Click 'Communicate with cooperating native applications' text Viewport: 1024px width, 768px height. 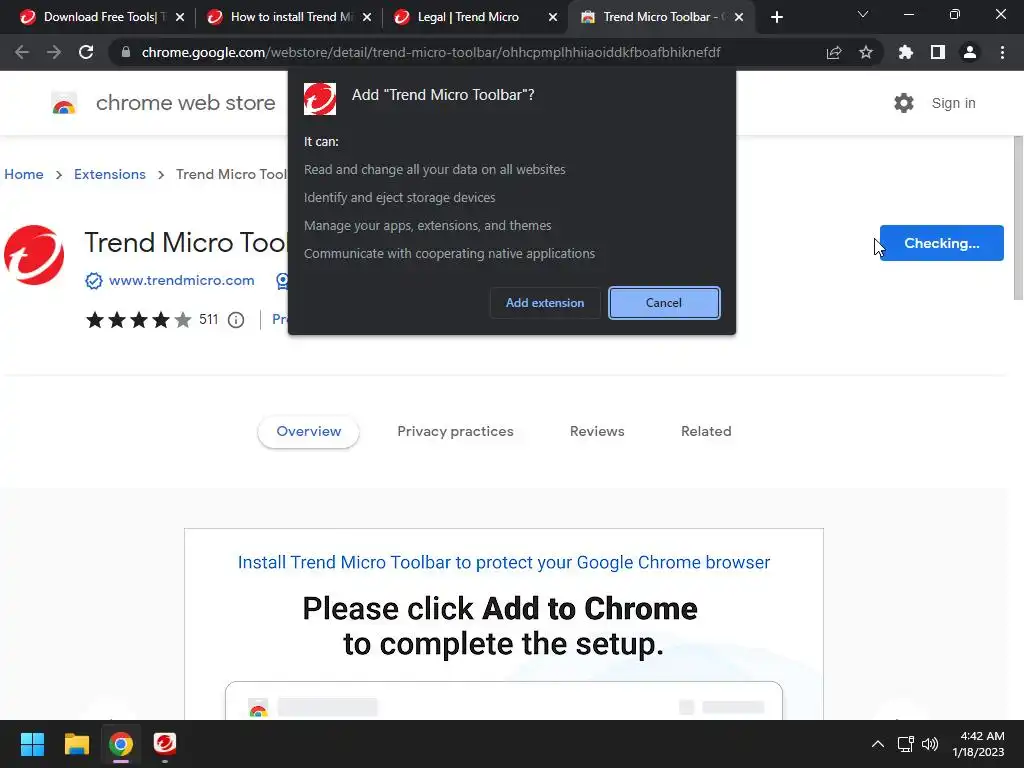tap(449, 254)
